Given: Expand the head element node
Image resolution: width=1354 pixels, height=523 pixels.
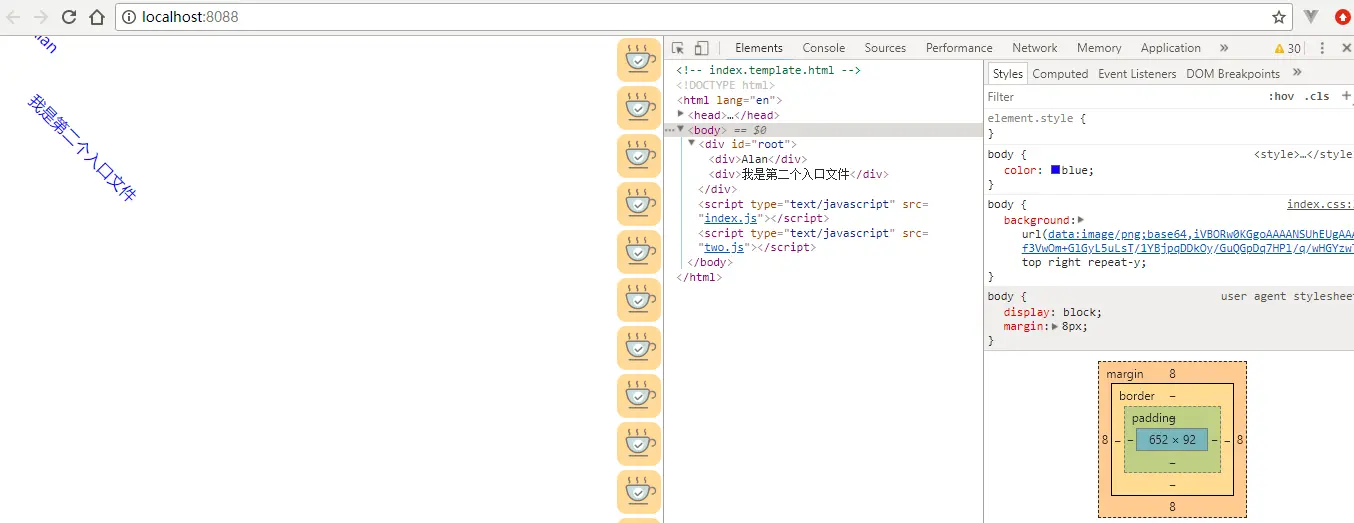Looking at the screenshot, I should click(x=681, y=114).
